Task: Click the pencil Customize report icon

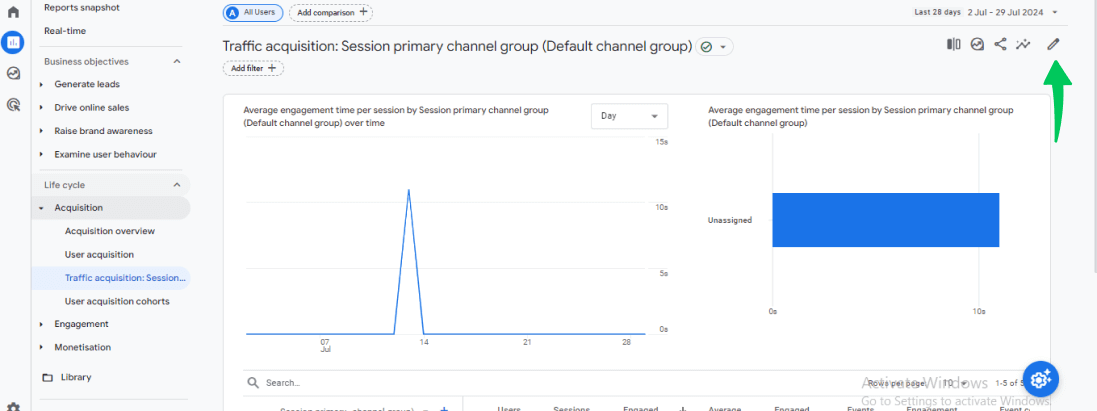Action: click(x=1053, y=44)
